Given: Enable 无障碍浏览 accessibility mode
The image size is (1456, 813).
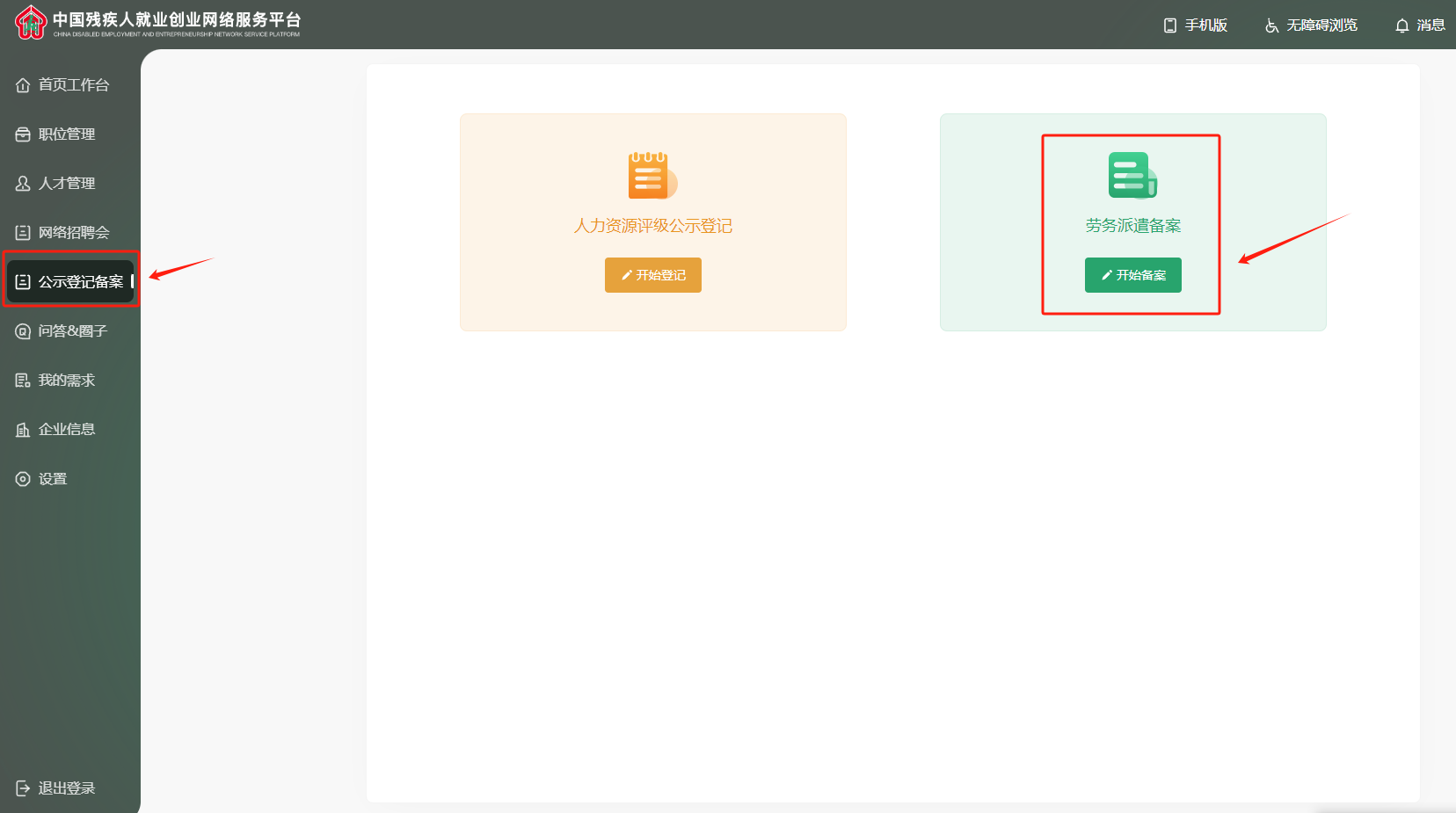Looking at the screenshot, I should click(x=1311, y=25).
